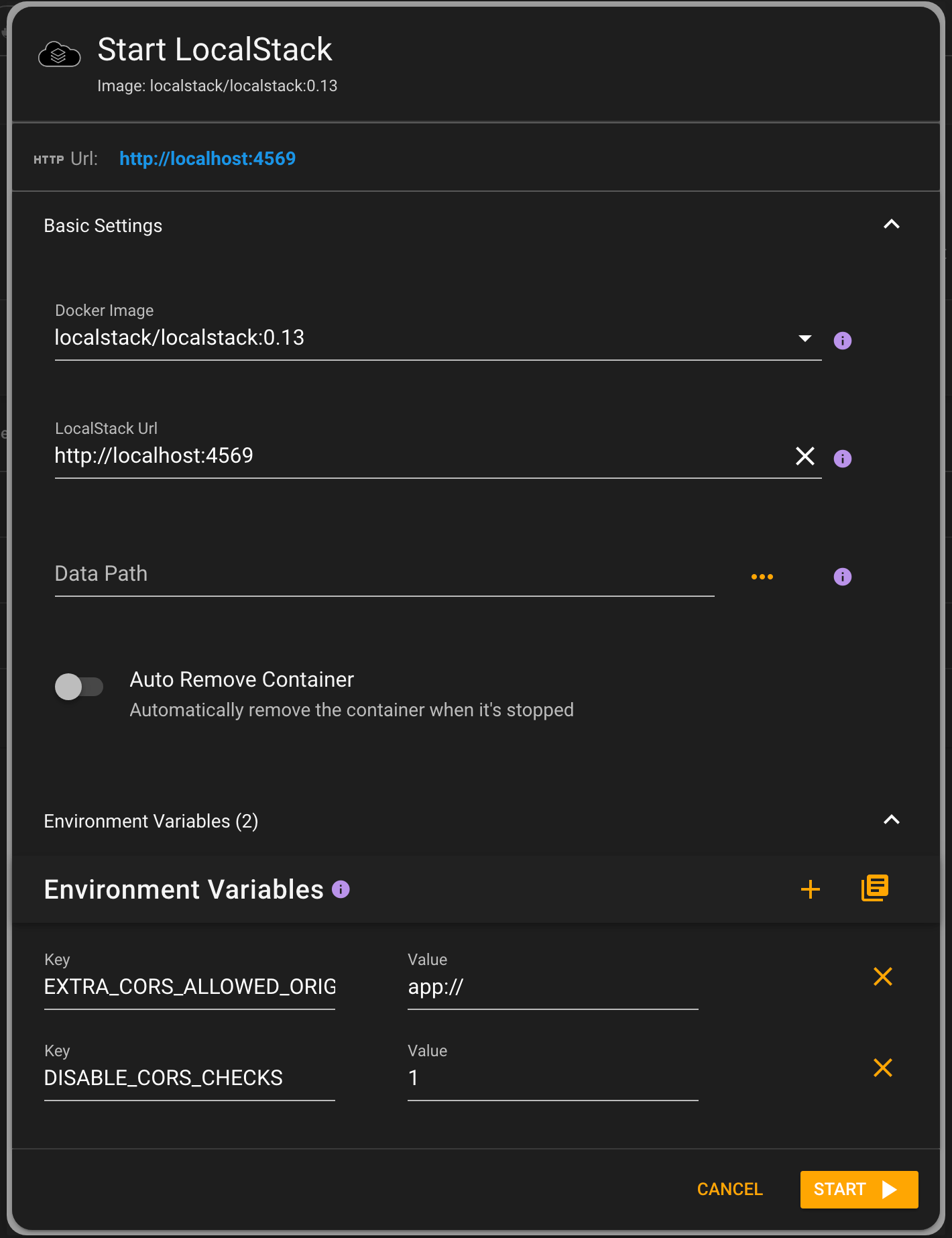Click the LocalStack cloud logo icon
Viewport: 952px width, 1238px height.
pos(59,54)
